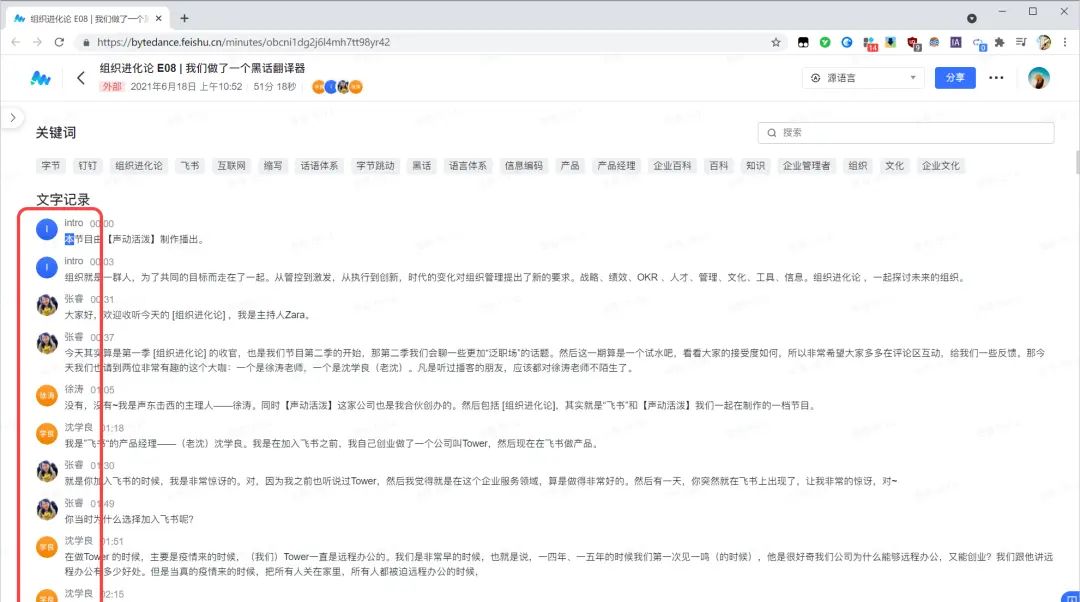The height and width of the screenshot is (602, 1080).
Task: Select the 产品 keyword tag
Action: [x=570, y=165]
